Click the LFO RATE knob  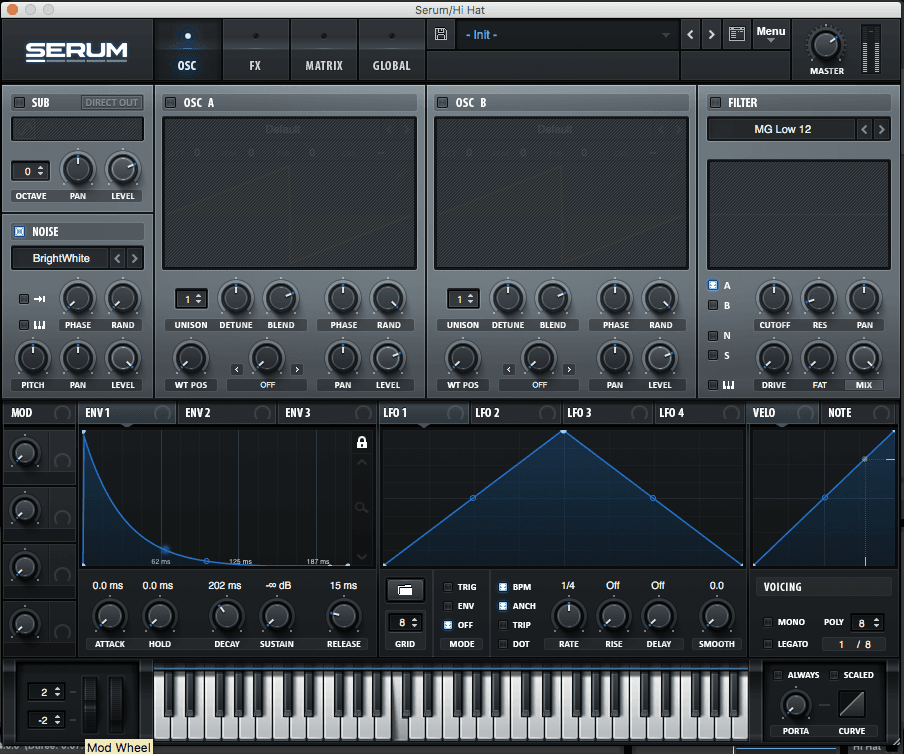coord(568,616)
